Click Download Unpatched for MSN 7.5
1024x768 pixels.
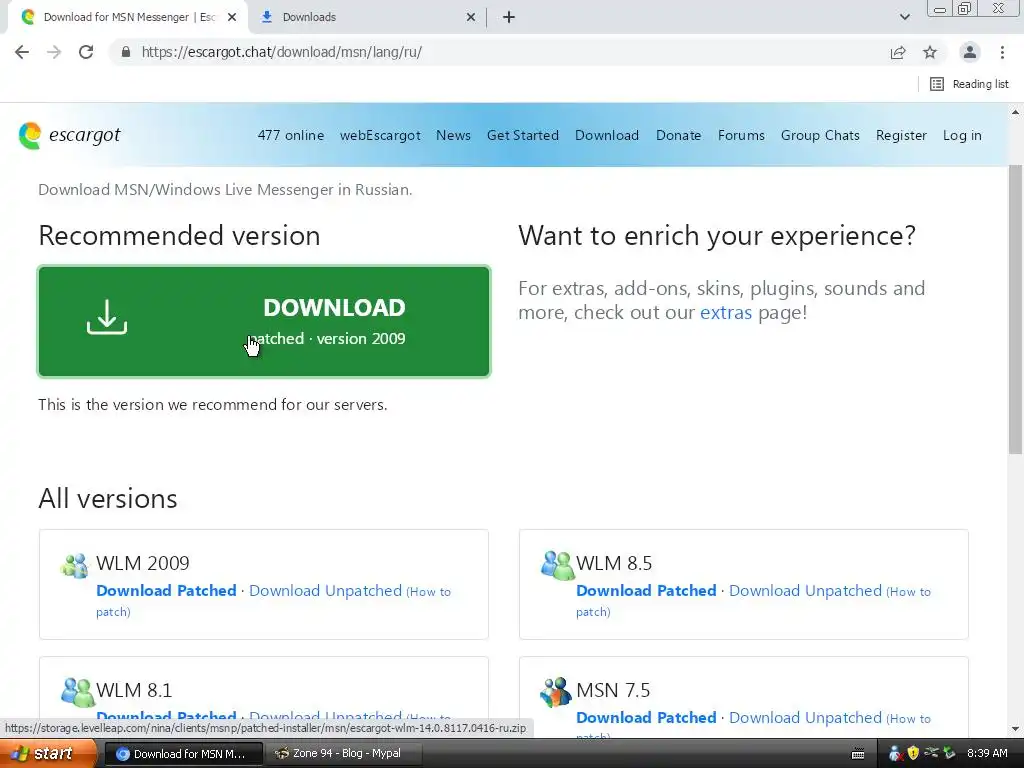(805, 718)
